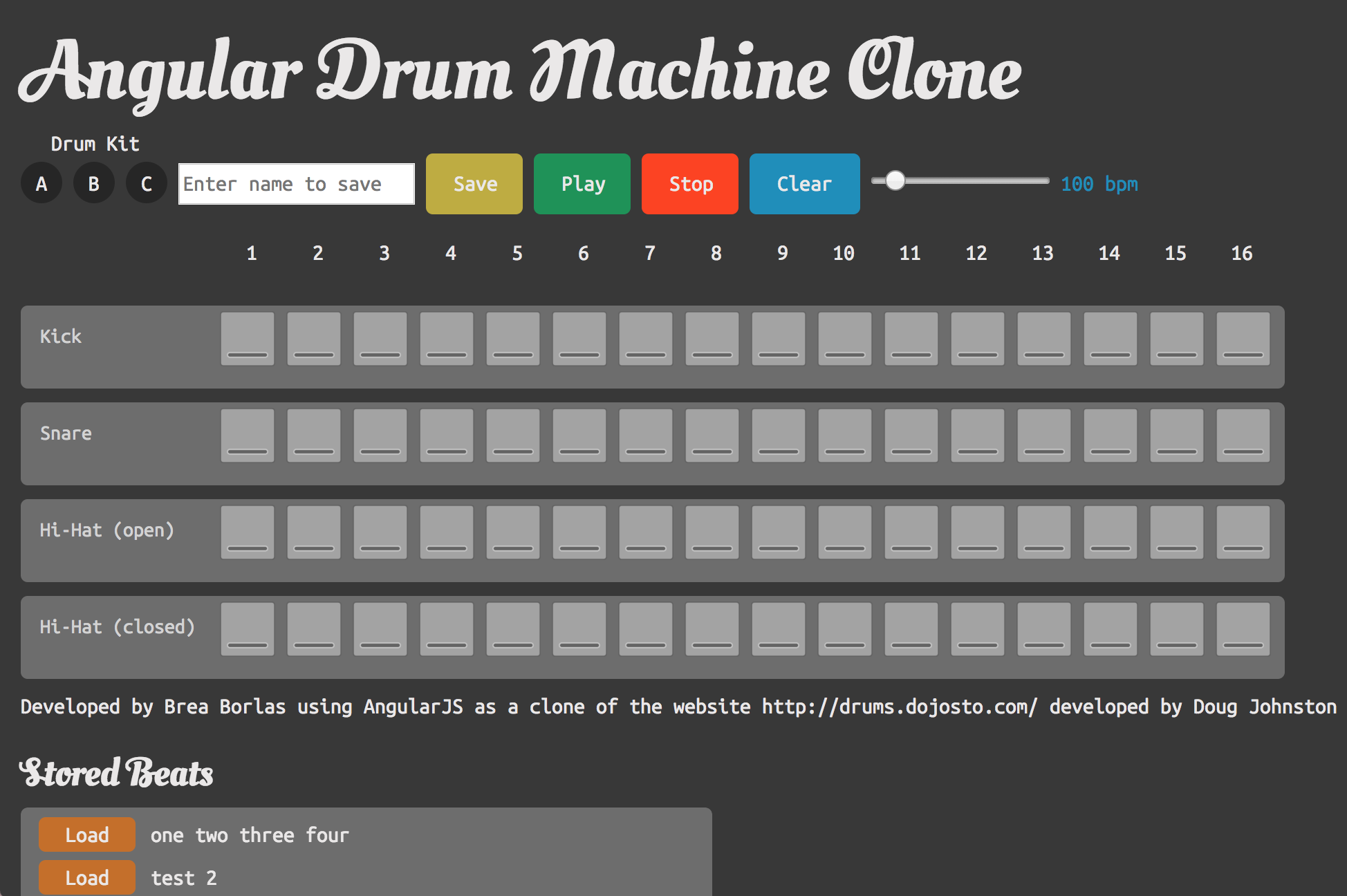Toggle Kick step 5 pad
This screenshot has height=896, width=1347.
[x=513, y=339]
